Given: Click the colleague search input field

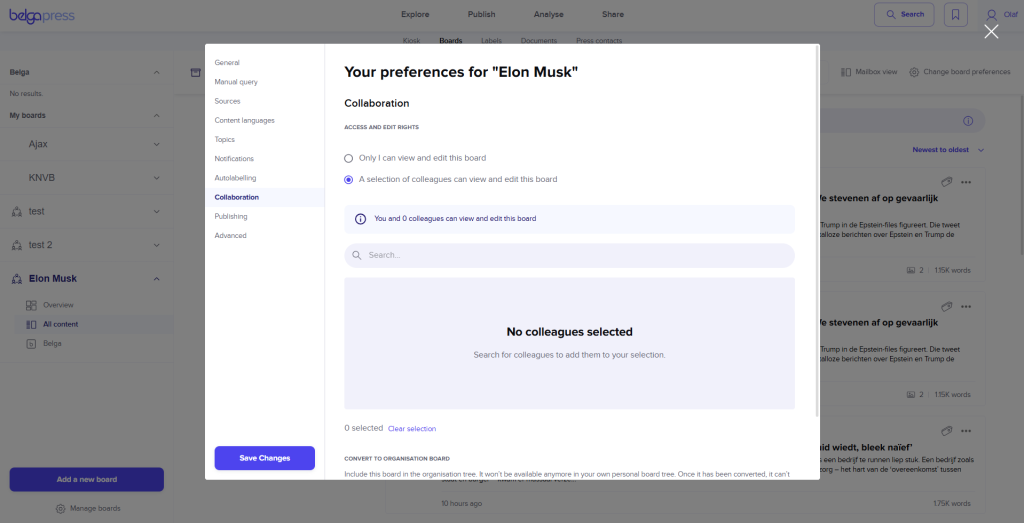Looking at the screenshot, I should (570, 255).
